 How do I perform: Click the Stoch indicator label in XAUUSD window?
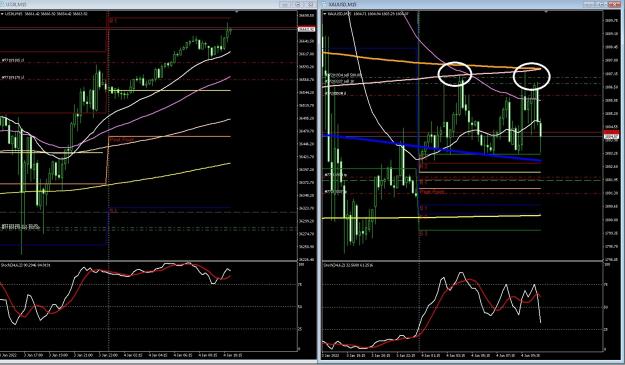pyautogui.click(x=349, y=265)
